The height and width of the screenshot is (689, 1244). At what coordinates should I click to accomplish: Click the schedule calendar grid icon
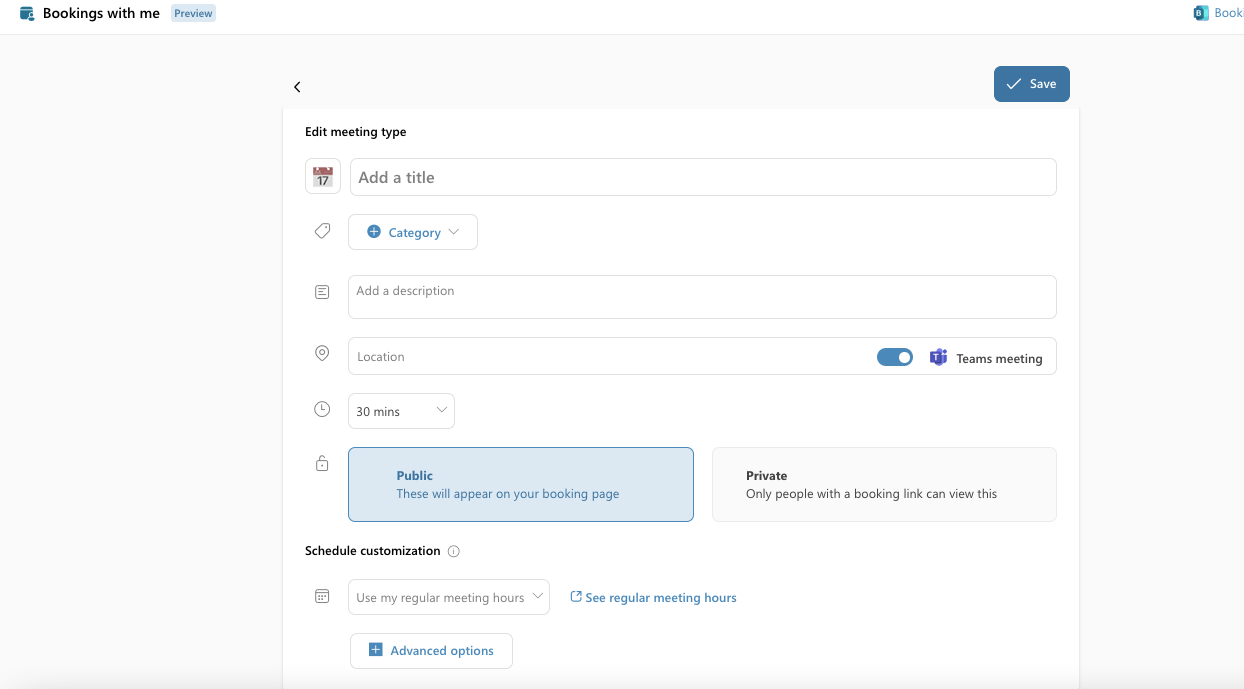point(322,596)
